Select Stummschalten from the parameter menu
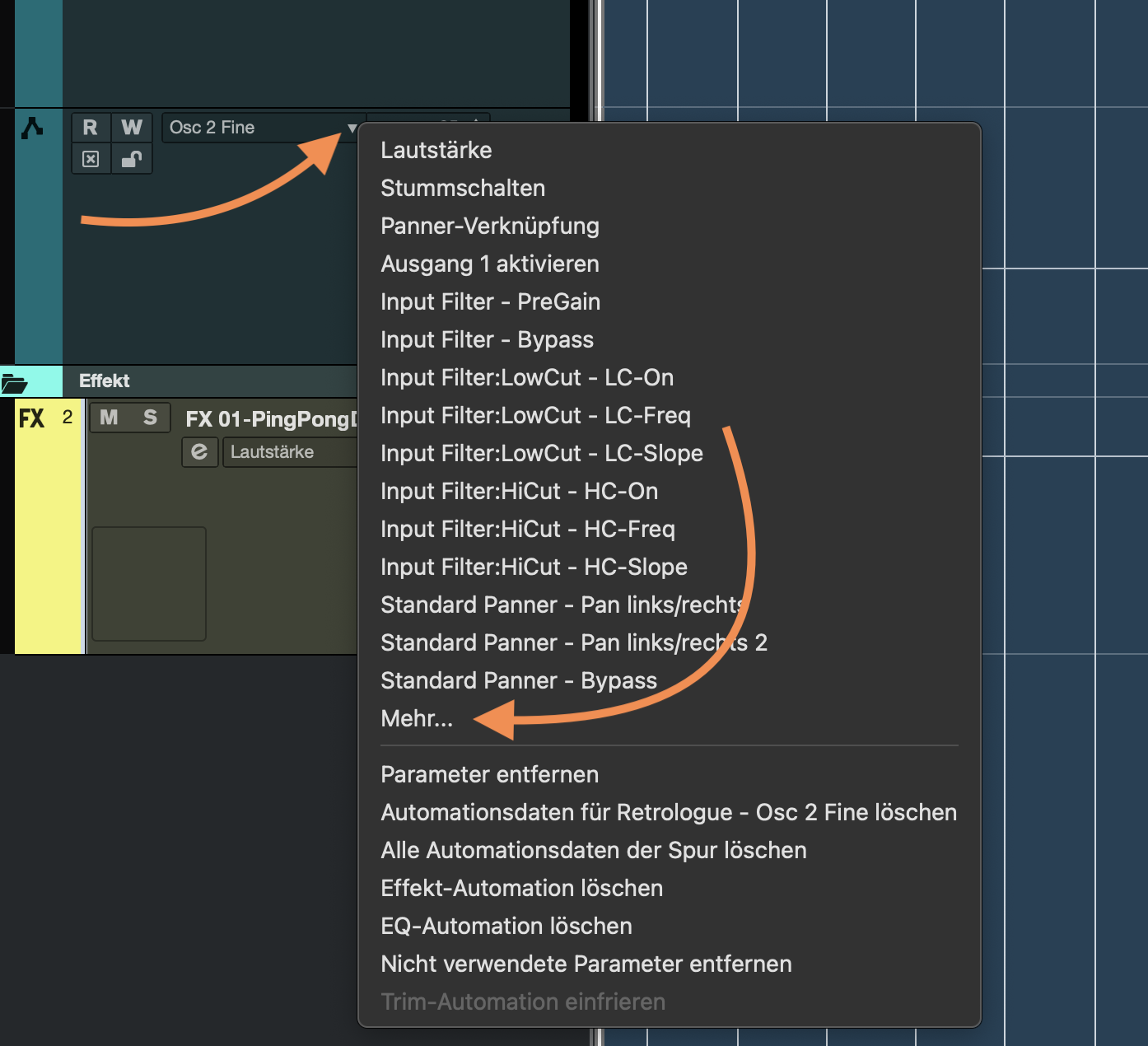Image resolution: width=1148 pixels, height=1046 pixels. point(463,189)
